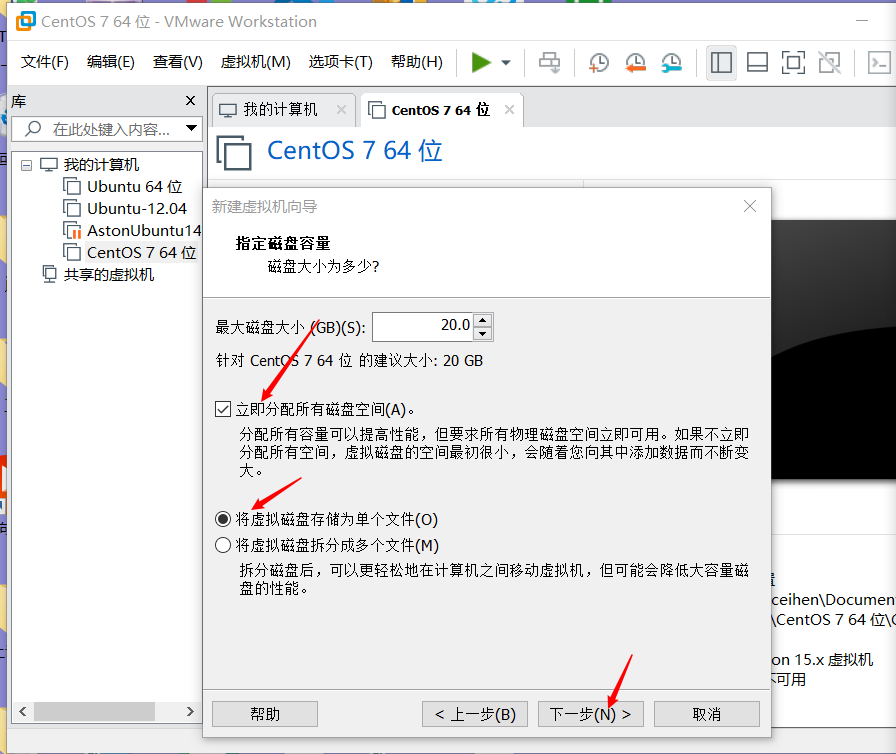
Task: Toggle the thumbnail bar view icon
Action: point(757,62)
